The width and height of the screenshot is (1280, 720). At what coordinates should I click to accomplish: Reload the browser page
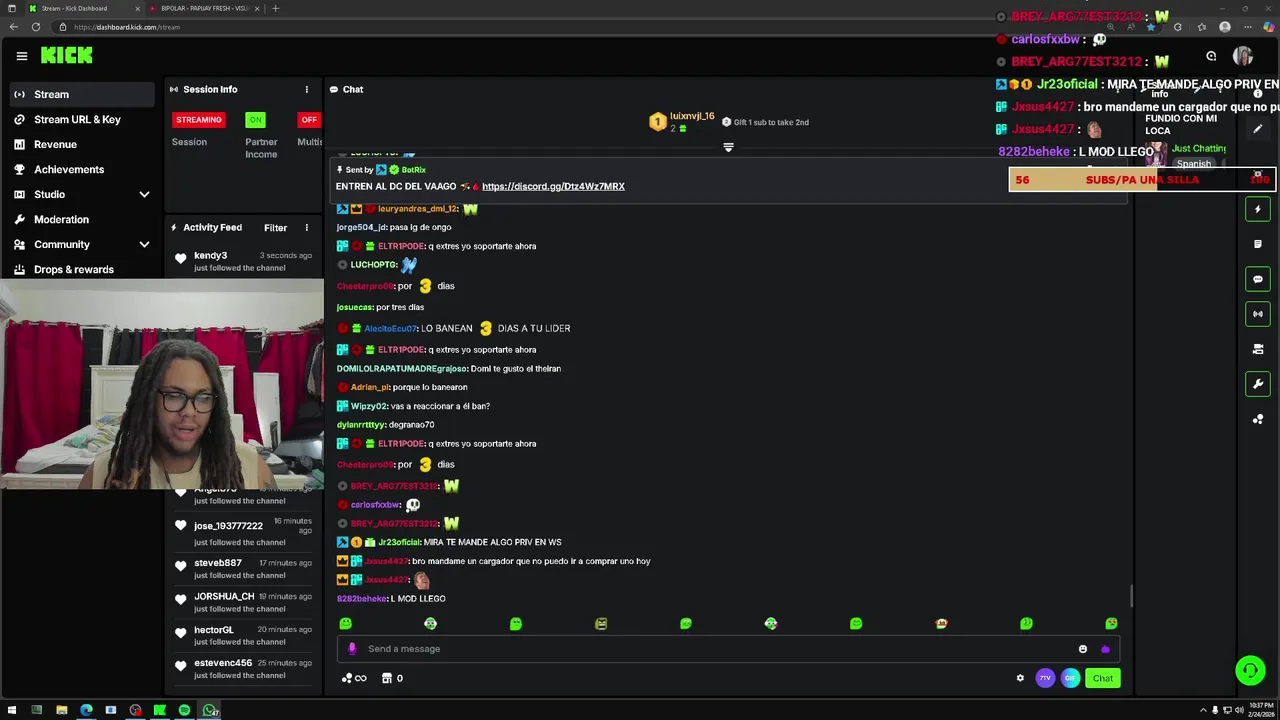(x=36, y=27)
